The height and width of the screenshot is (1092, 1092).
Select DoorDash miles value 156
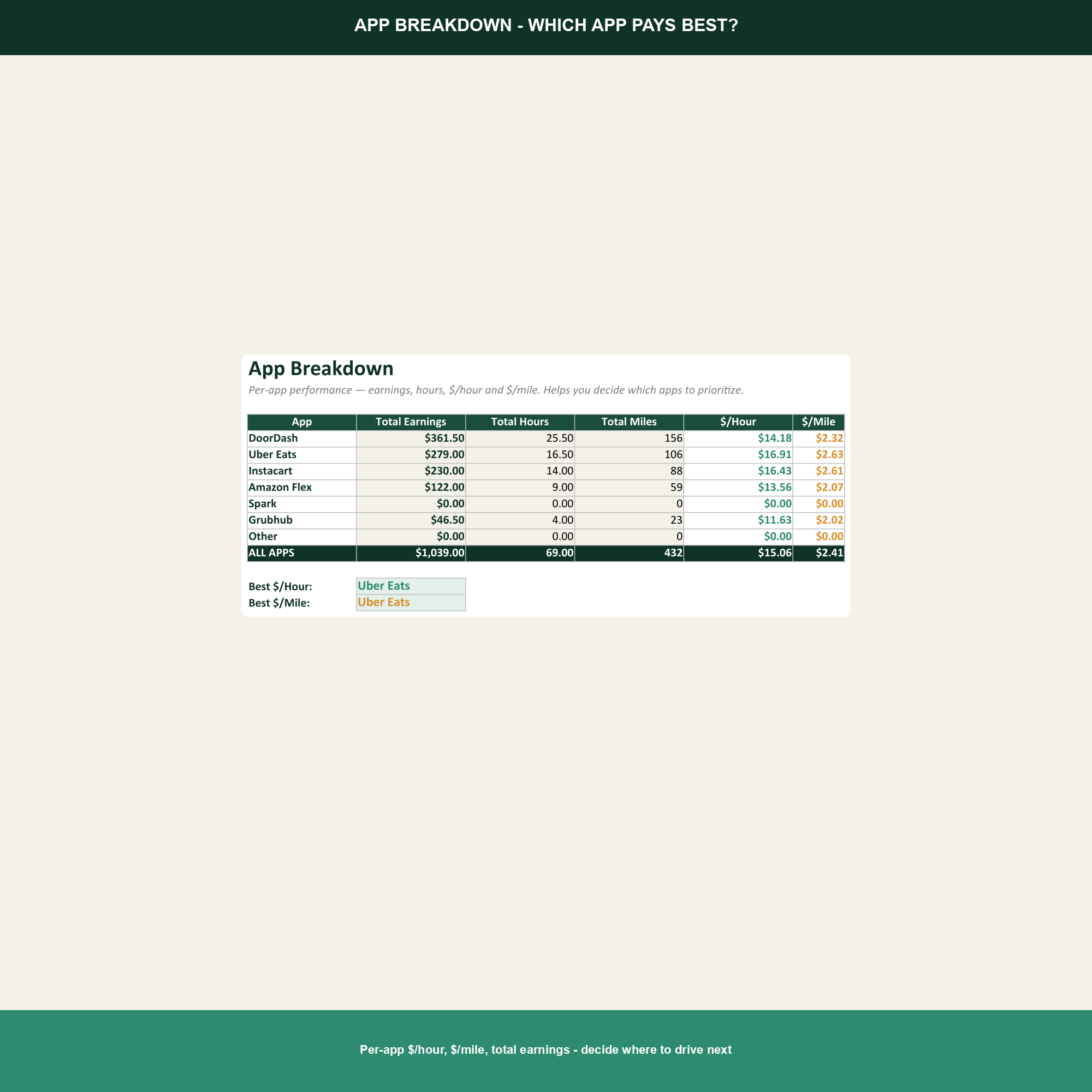629,438
